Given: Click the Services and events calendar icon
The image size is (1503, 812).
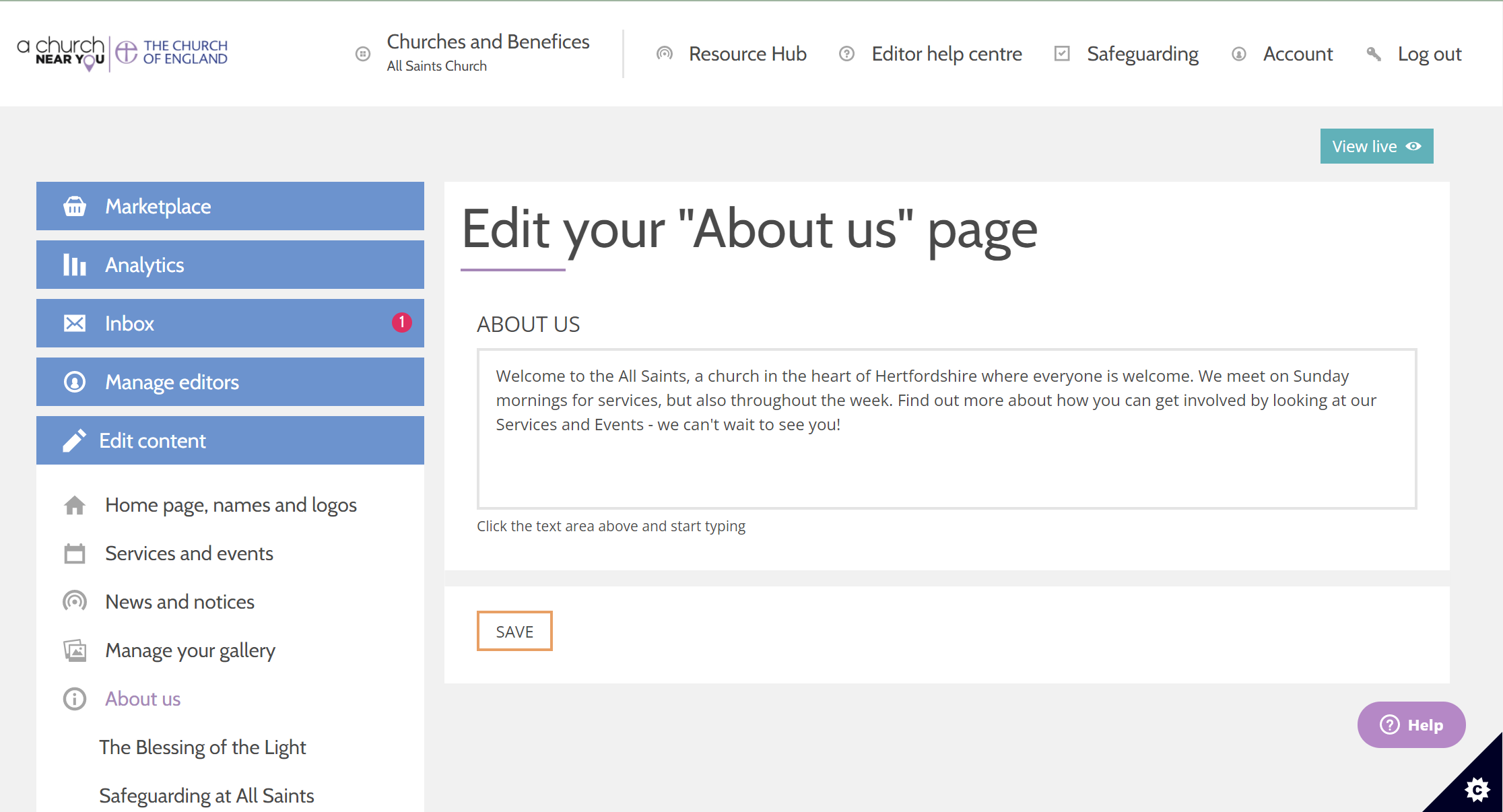Looking at the screenshot, I should (x=75, y=553).
